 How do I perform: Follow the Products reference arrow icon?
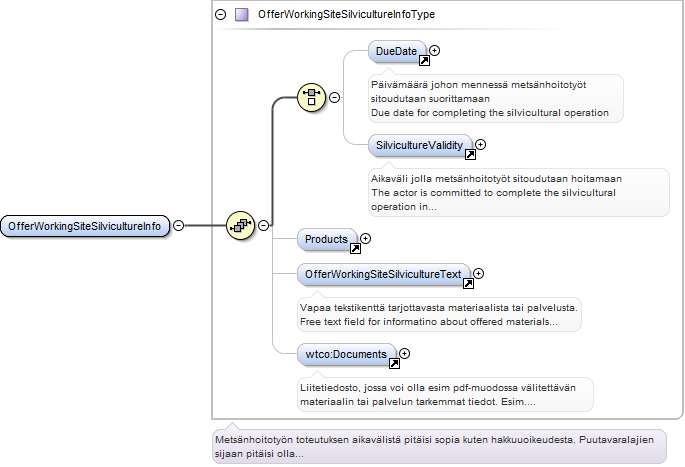click(x=355, y=249)
